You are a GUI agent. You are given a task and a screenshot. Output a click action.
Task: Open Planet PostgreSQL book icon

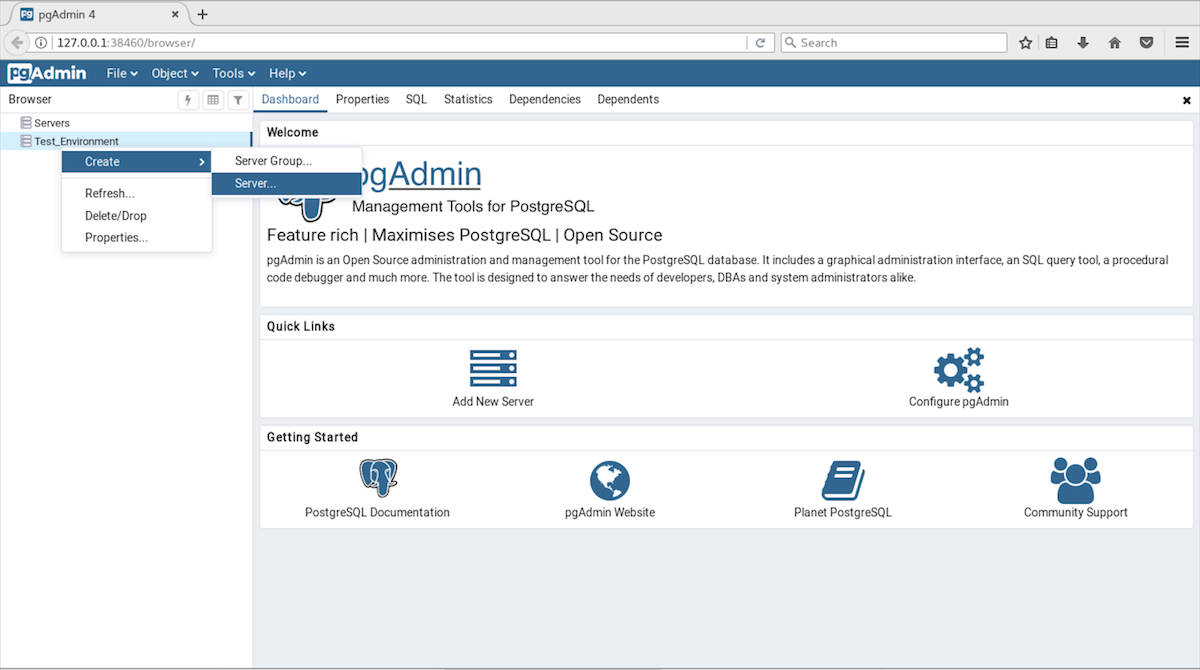pos(842,480)
